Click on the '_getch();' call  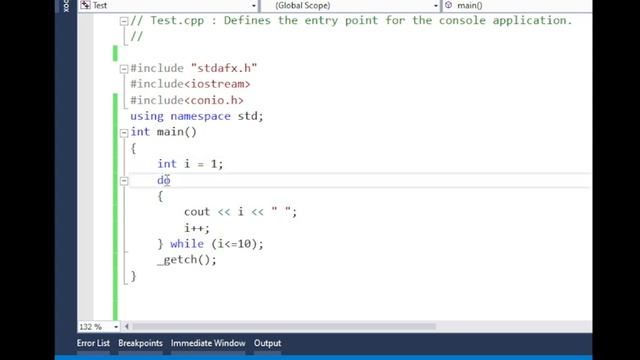tap(187, 260)
